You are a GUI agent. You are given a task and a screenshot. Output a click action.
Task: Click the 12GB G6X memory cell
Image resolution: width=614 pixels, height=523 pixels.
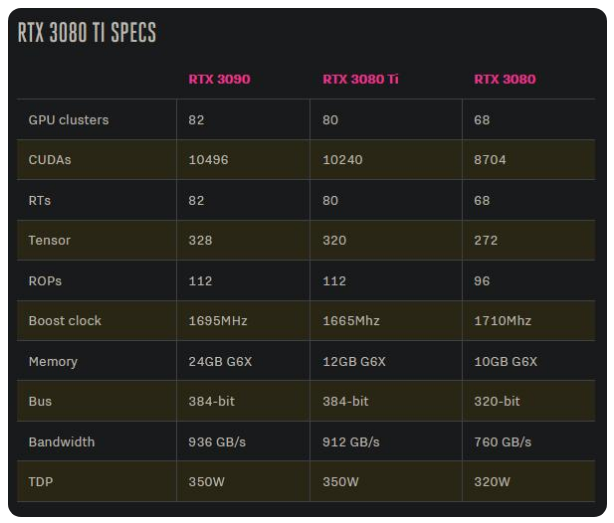(354, 361)
